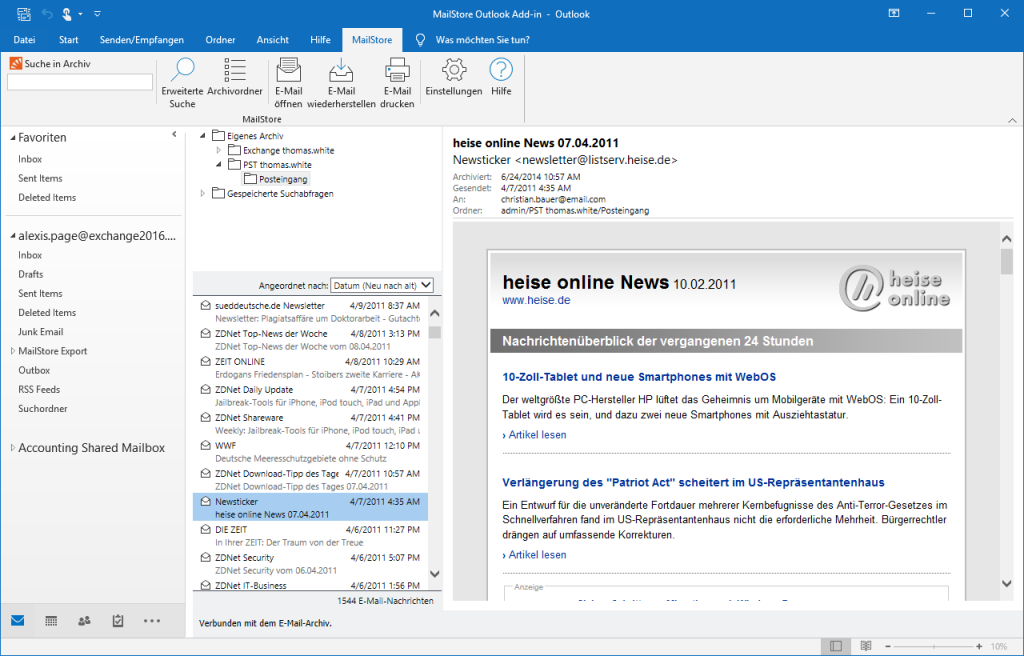Expand the Accounting Shared Mailbox
Image resolution: width=1024 pixels, height=656 pixels.
click(x=11, y=448)
